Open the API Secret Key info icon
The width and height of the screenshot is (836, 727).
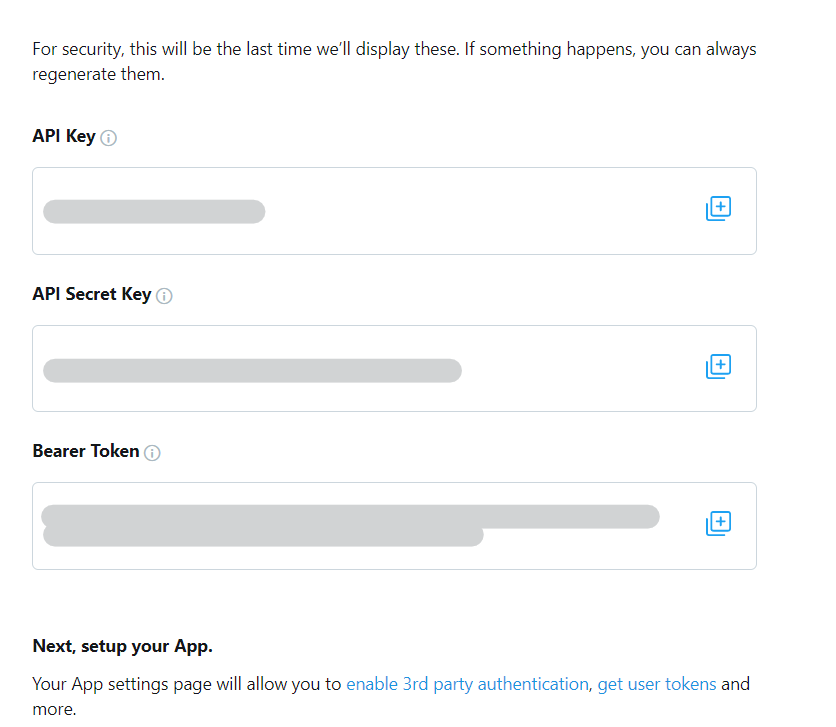point(165,296)
